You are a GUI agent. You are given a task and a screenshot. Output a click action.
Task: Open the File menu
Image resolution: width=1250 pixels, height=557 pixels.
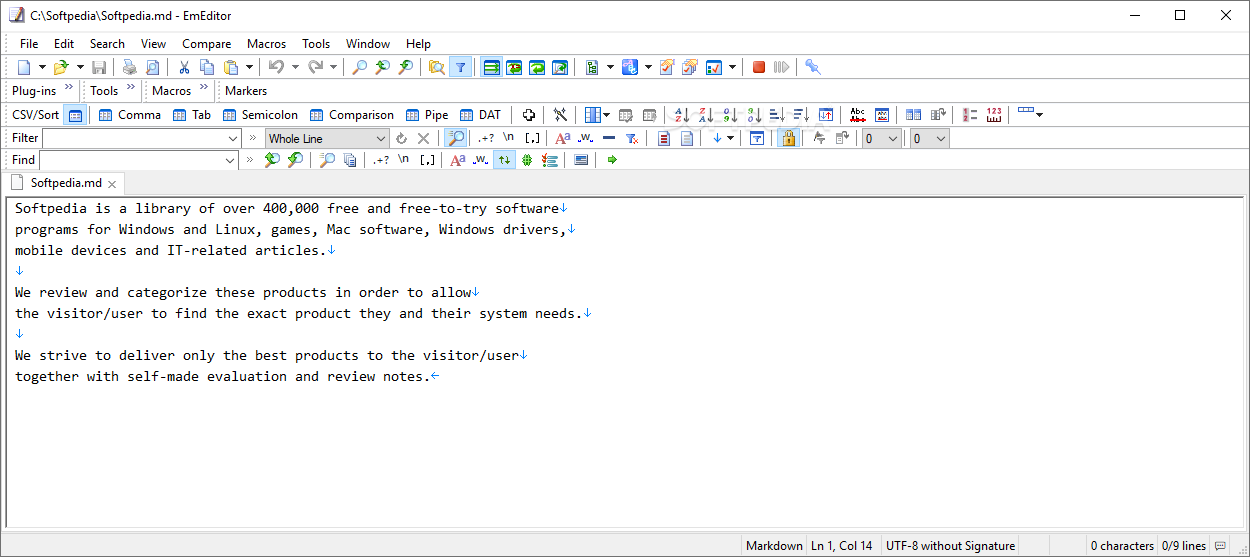[29, 43]
